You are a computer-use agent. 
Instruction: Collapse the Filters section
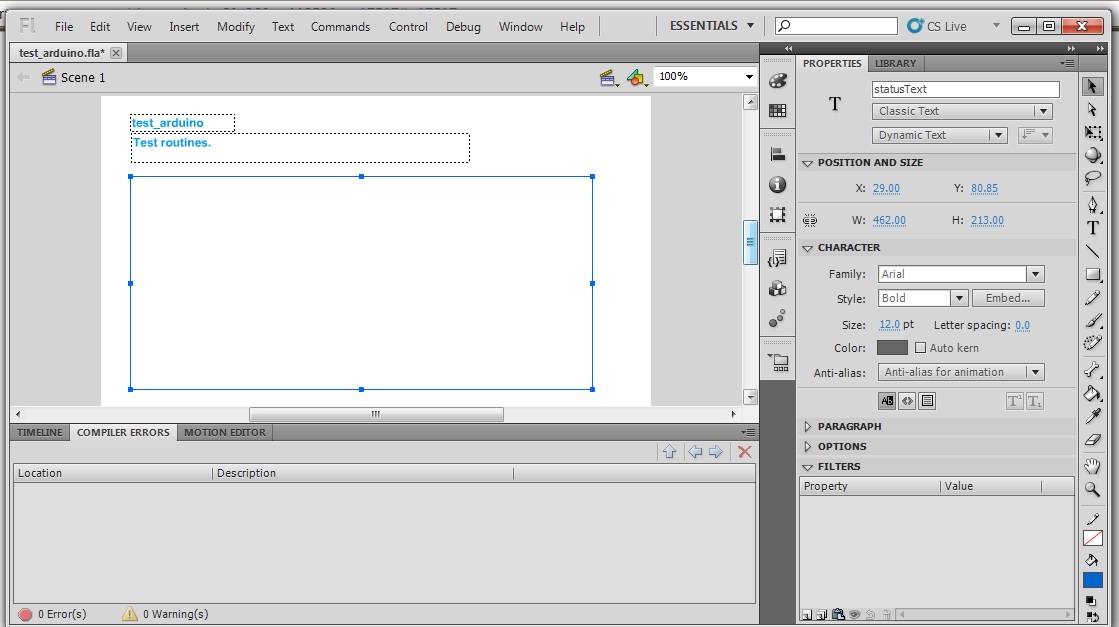(808, 467)
